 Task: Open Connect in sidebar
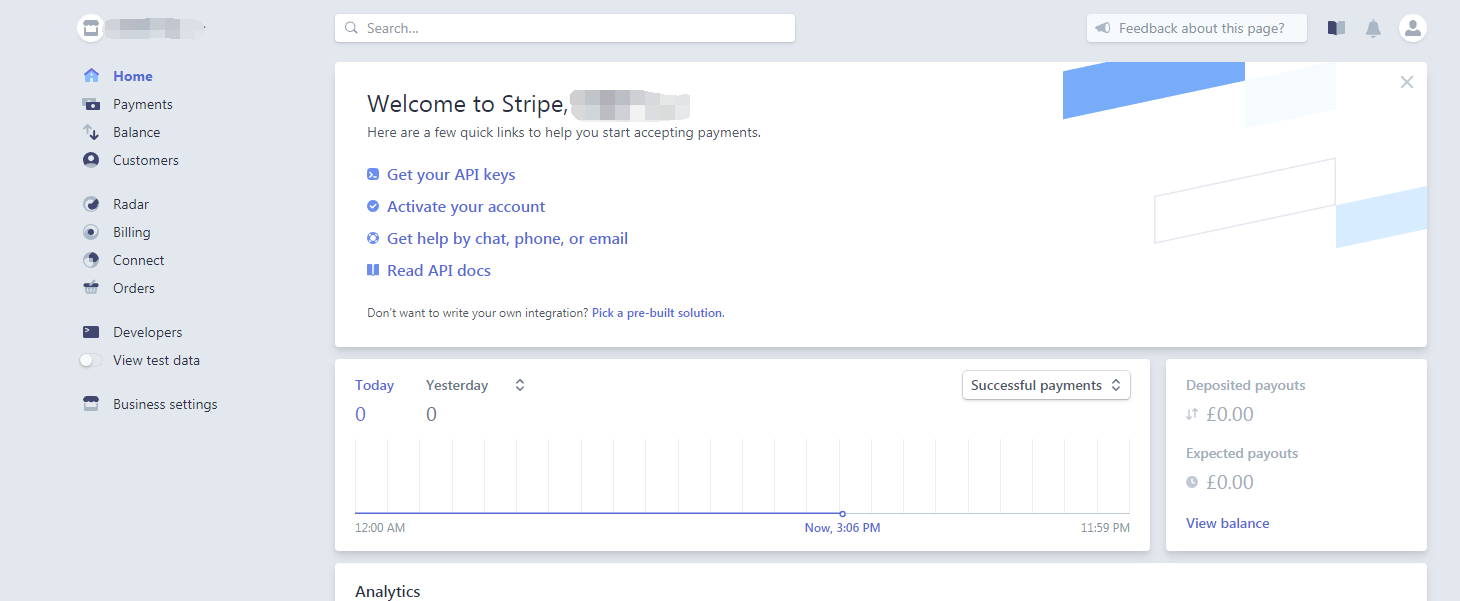[x=139, y=260]
